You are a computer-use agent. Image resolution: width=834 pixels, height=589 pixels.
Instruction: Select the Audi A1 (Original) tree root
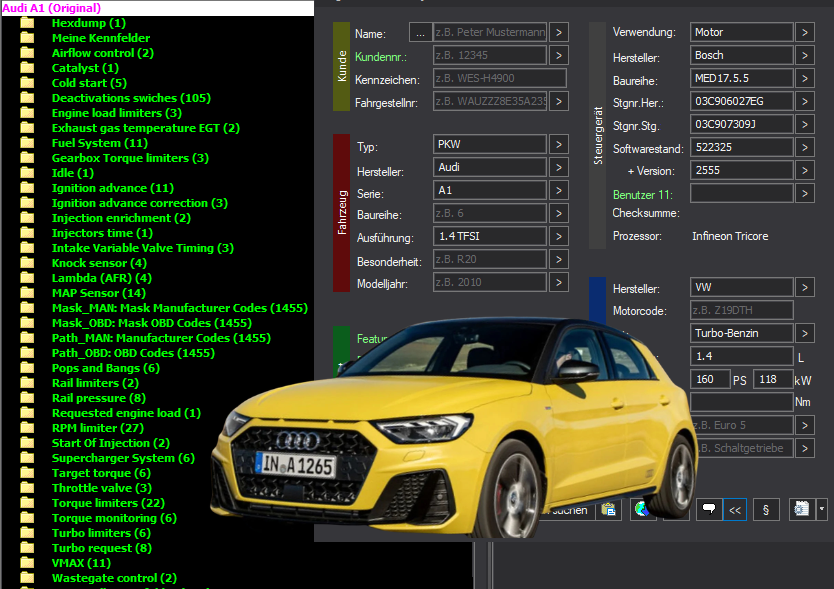tap(52, 8)
